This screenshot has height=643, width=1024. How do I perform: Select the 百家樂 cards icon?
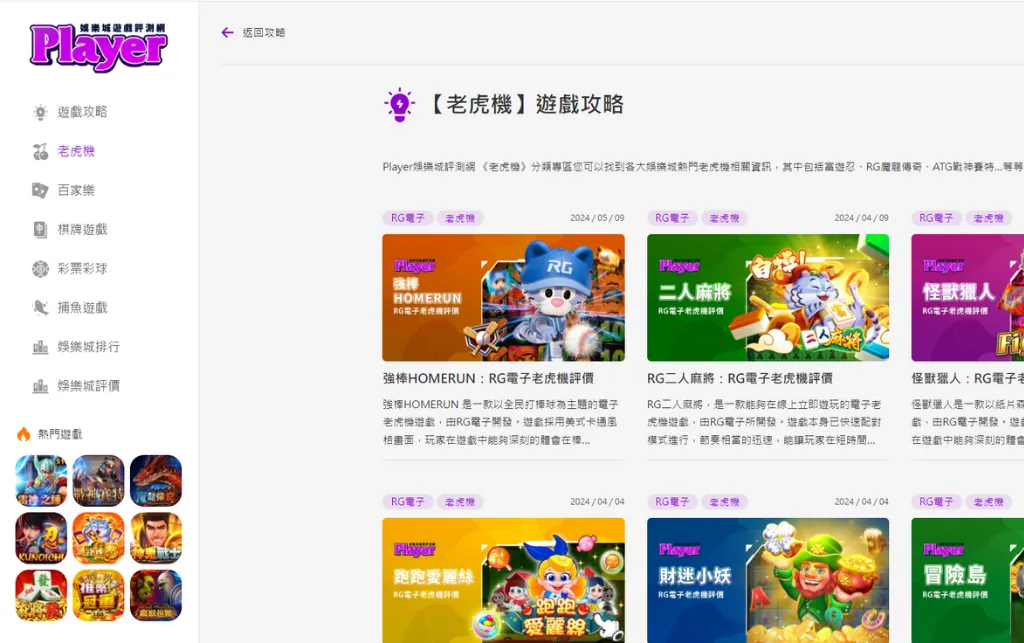(x=38, y=189)
